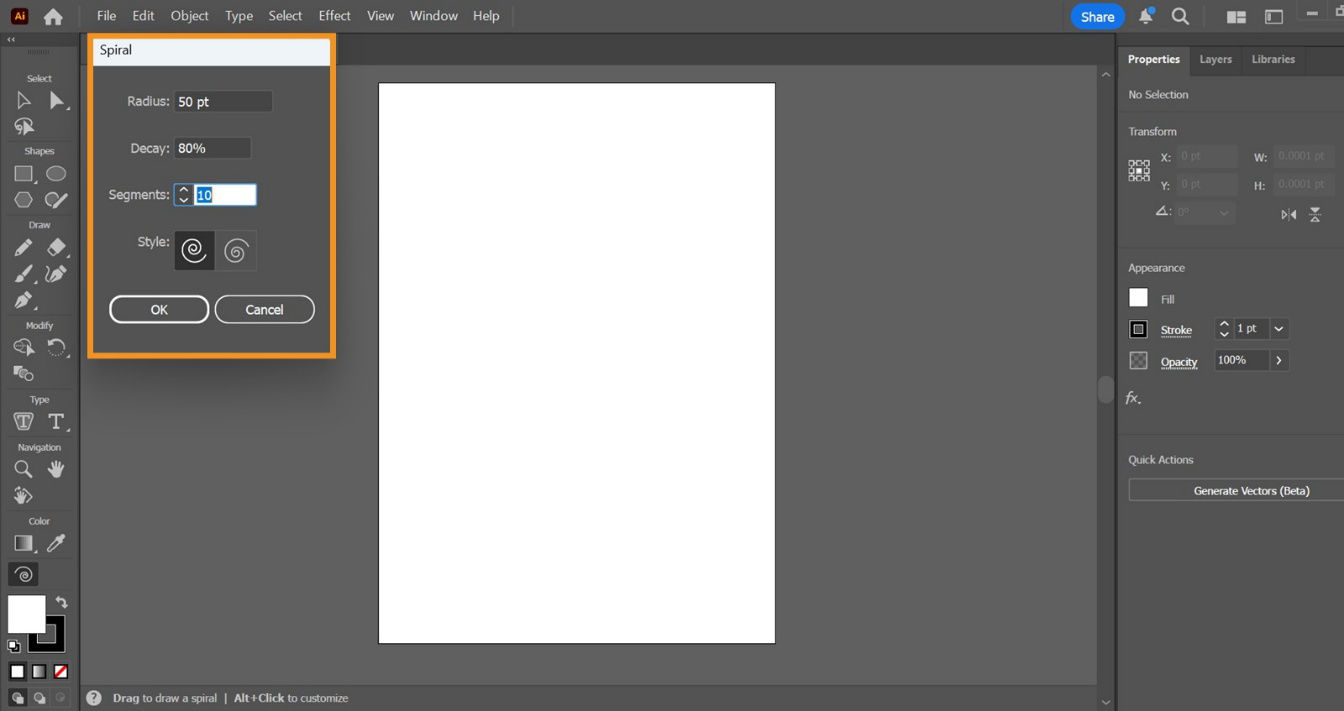Viewport: 1344px width, 711px height.
Task: Open the fx effects menu in Appearance panel
Action: coord(1134,397)
